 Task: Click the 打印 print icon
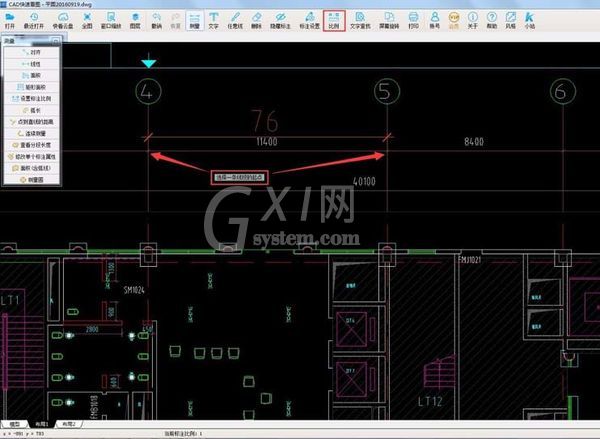(x=413, y=20)
